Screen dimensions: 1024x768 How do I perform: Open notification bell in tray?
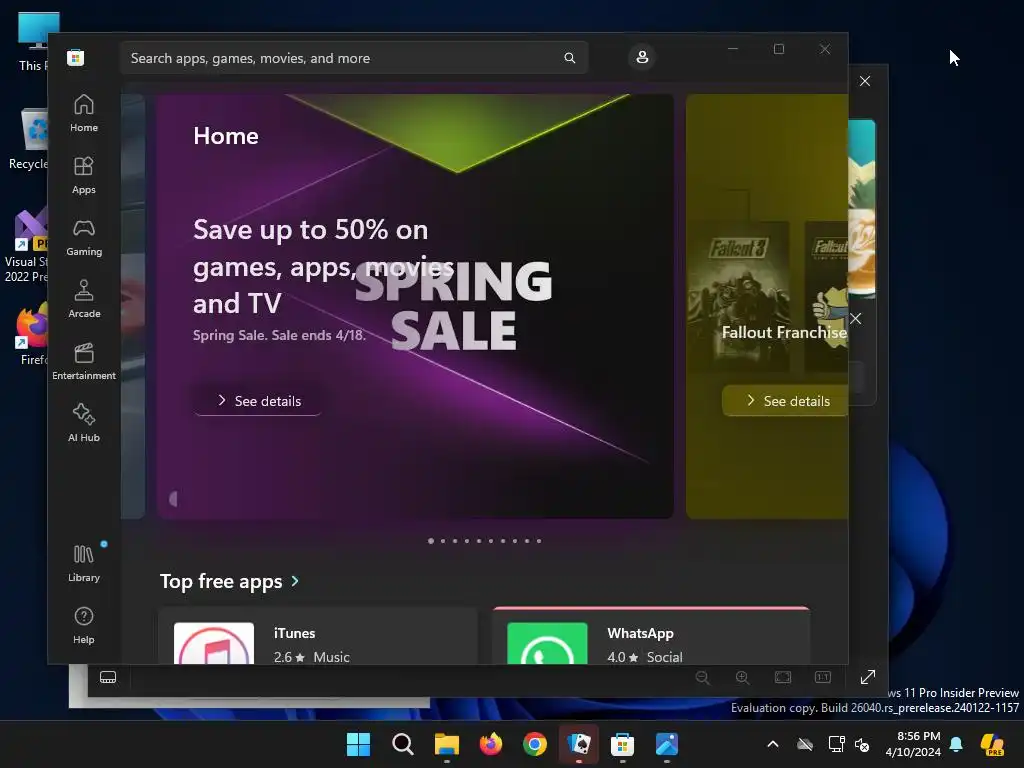[x=956, y=744]
